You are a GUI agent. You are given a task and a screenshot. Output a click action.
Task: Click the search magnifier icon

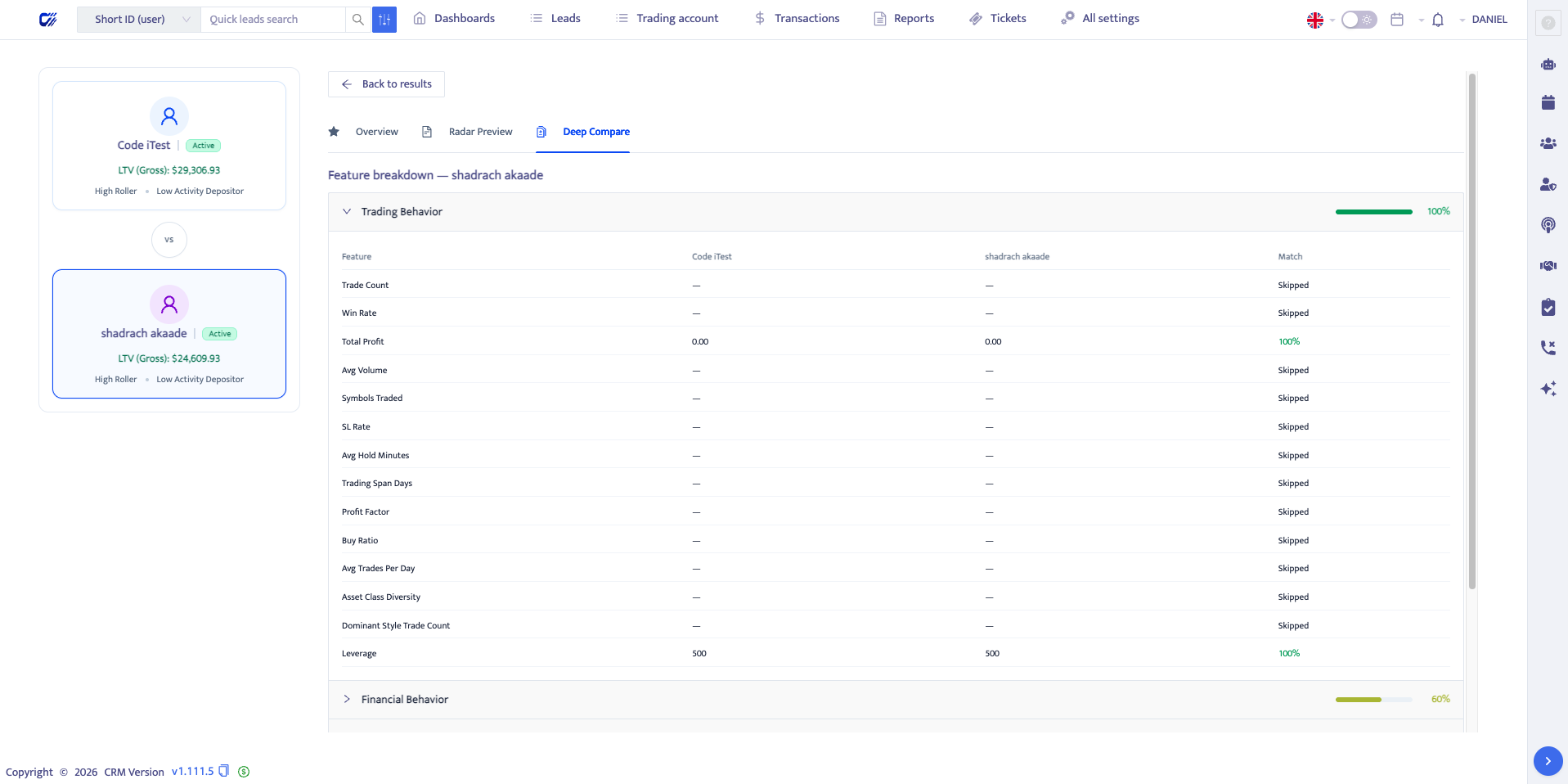[357, 19]
